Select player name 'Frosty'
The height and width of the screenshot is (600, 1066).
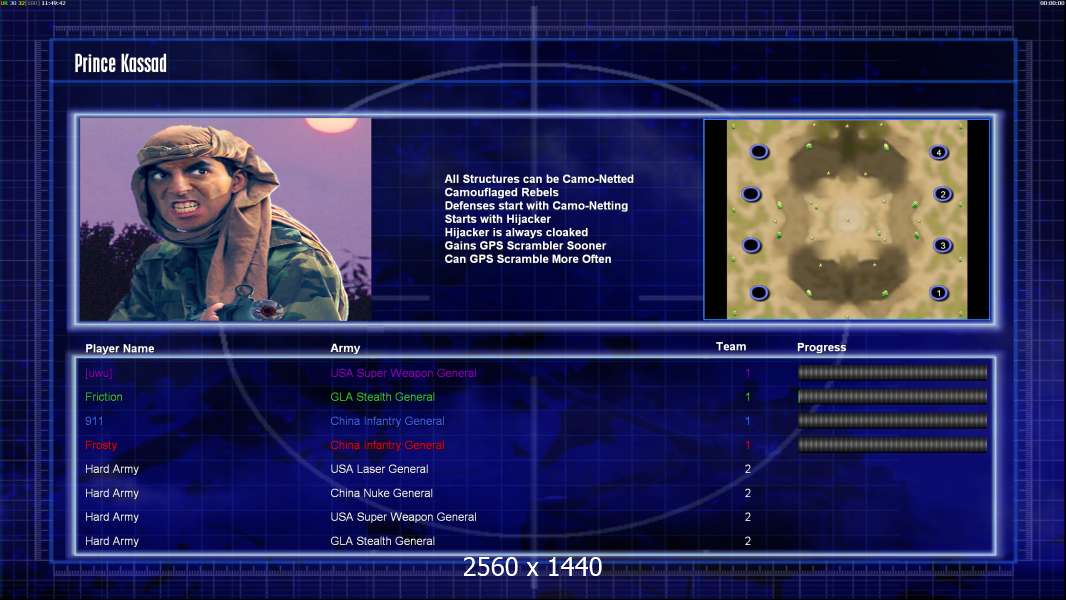pos(101,445)
